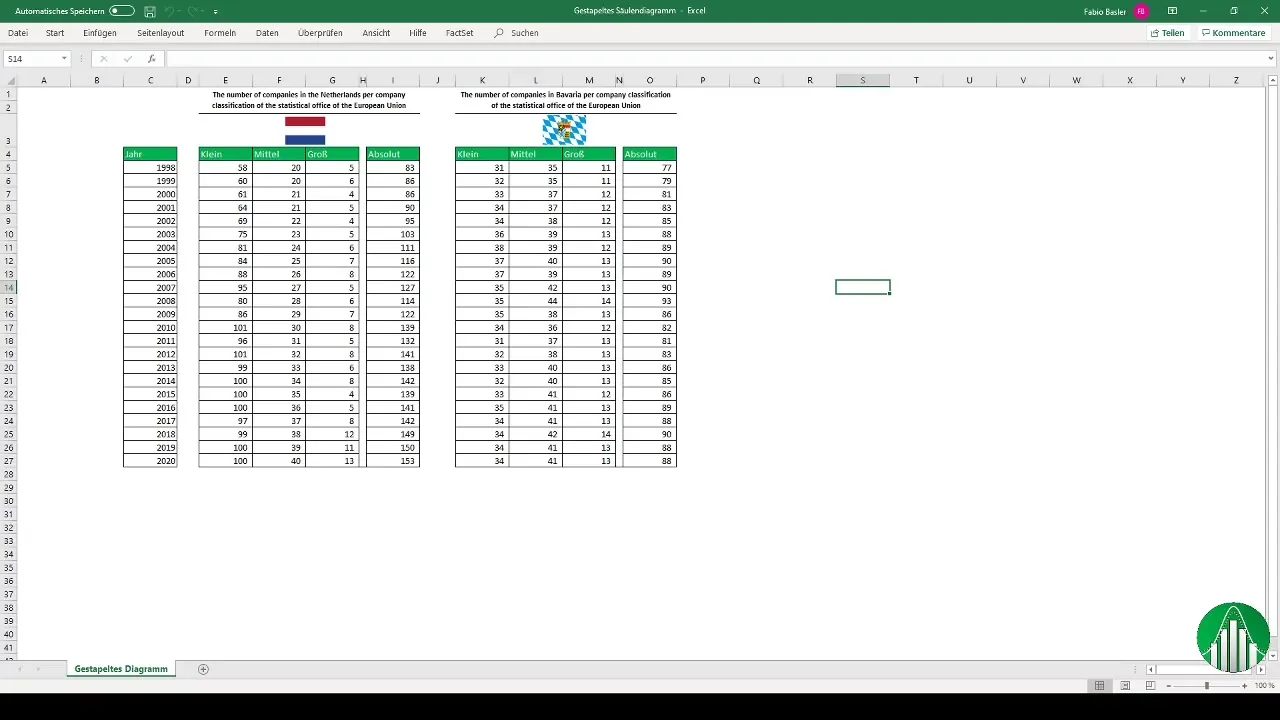Click the Netherlands Absolut header cell
The image size is (1280, 720).
pyautogui.click(x=393, y=154)
